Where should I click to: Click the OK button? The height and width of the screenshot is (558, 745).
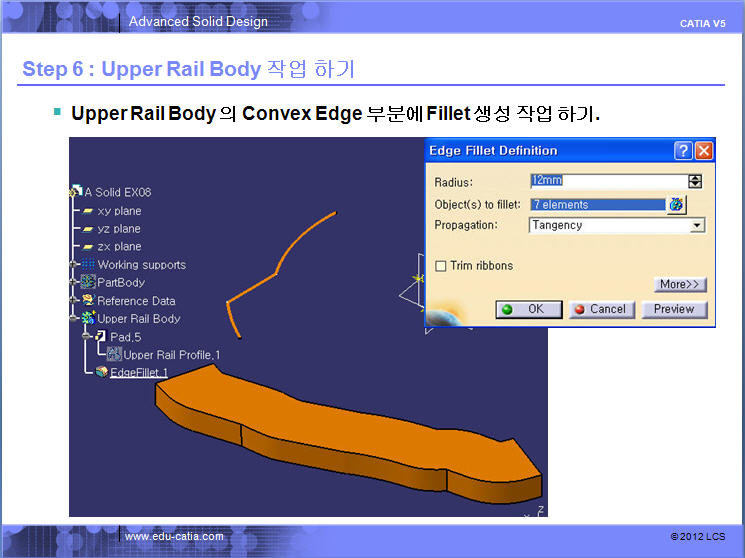point(529,310)
